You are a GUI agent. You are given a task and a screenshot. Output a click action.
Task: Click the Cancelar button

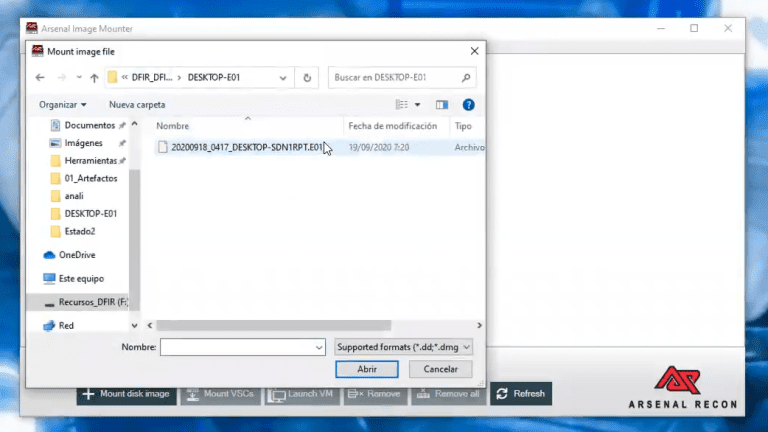click(x=440, y=369)
